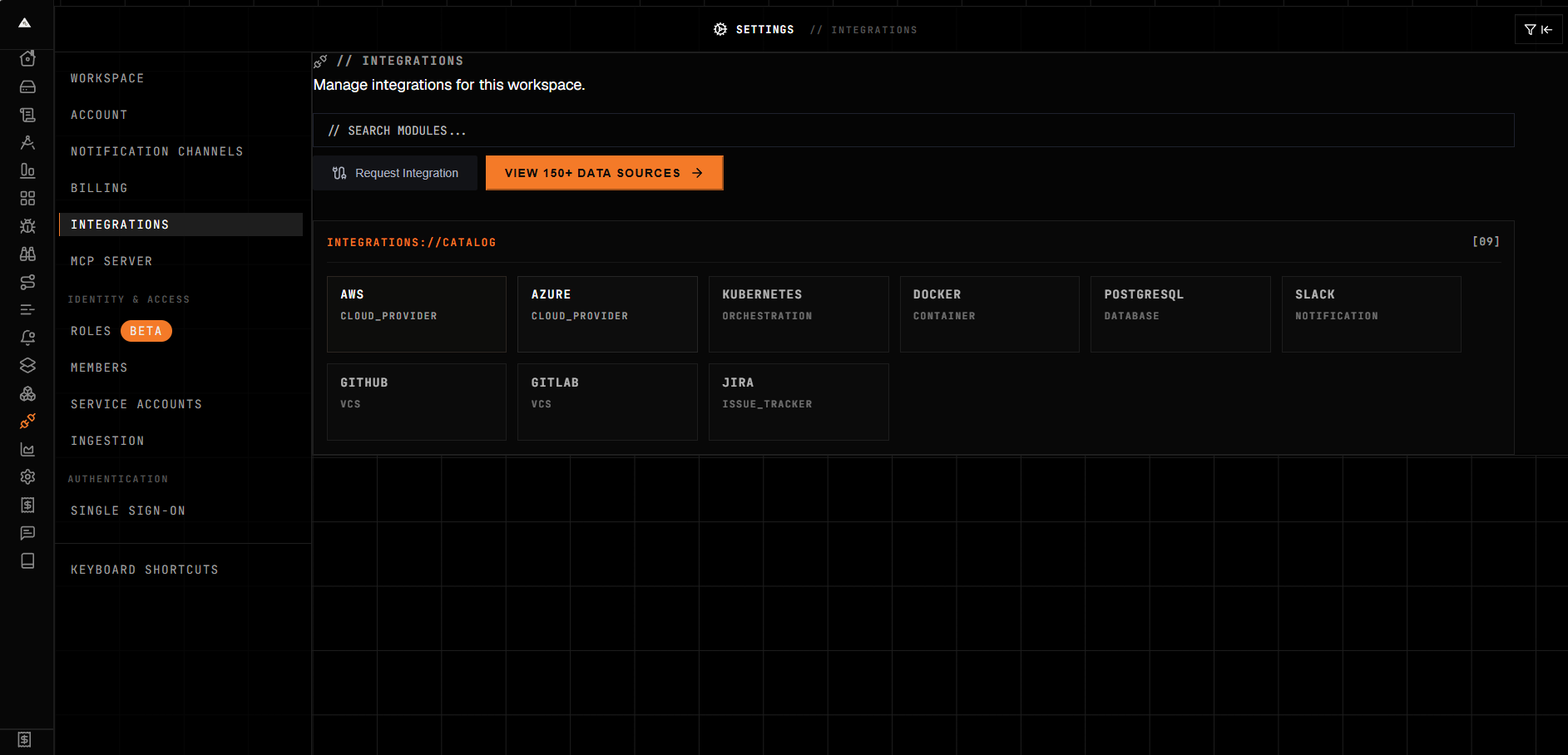Open the AWS cloud provider card
Viewport: 1568px width, 755px height.
pyautogui.click(x=417, y=314)
